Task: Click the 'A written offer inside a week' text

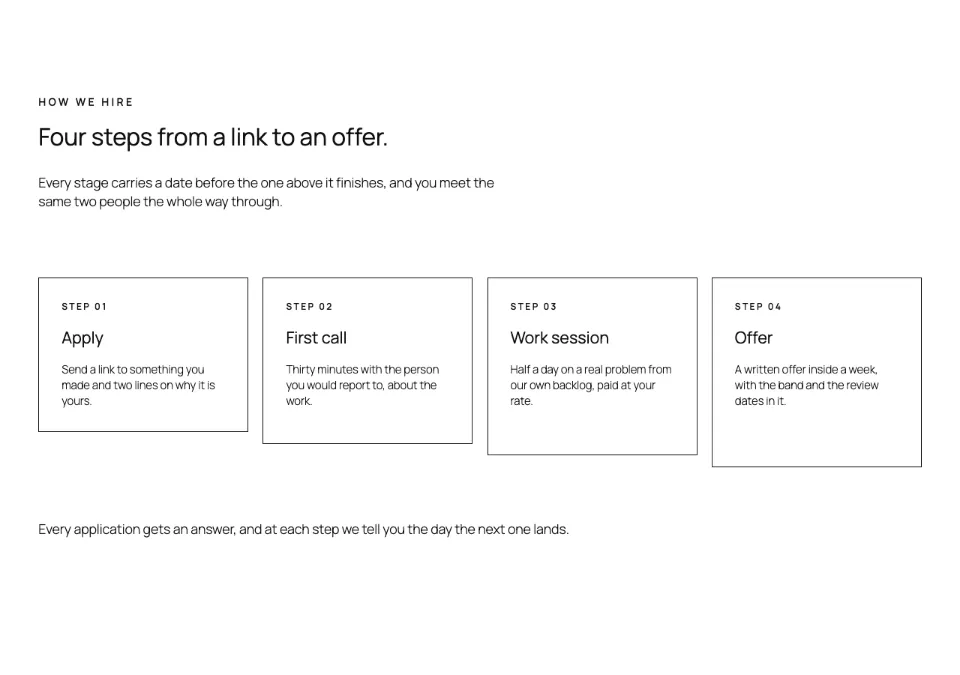Action: (806, 385)
